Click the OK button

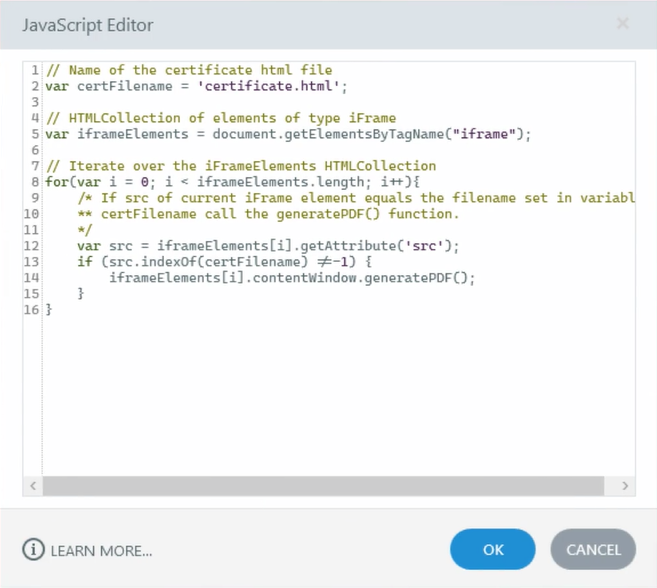pyautogui.click(x=492, y=549)
